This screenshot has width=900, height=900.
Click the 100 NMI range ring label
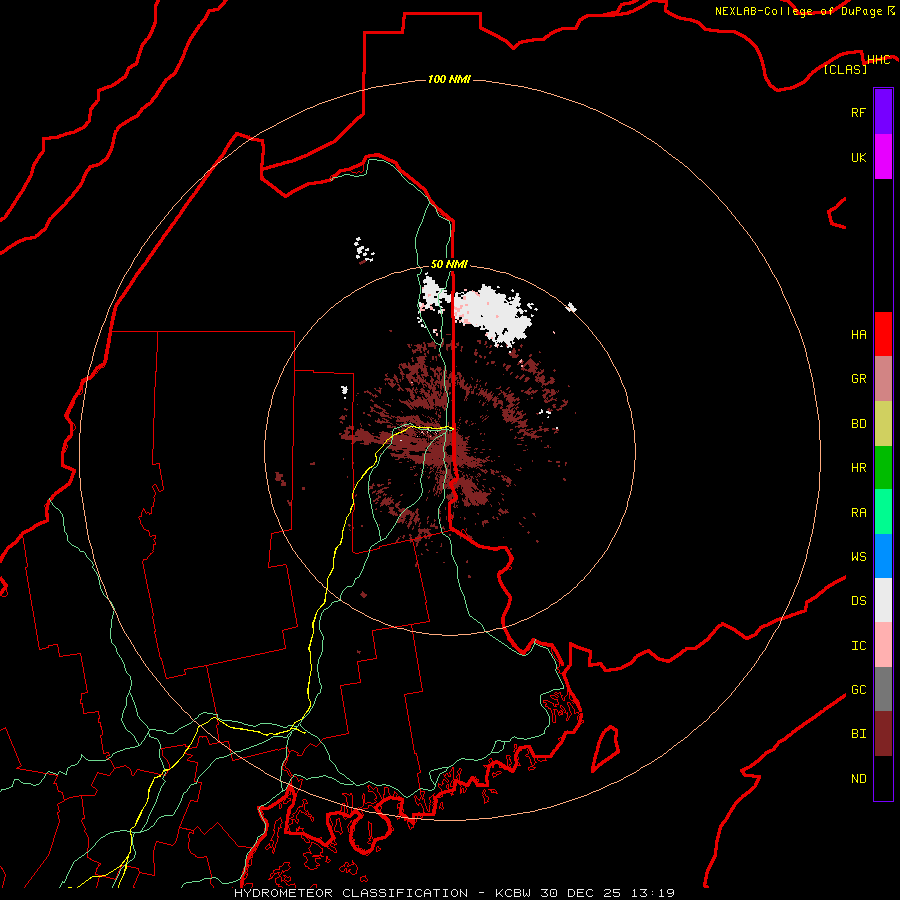click(x=449, y=79)
